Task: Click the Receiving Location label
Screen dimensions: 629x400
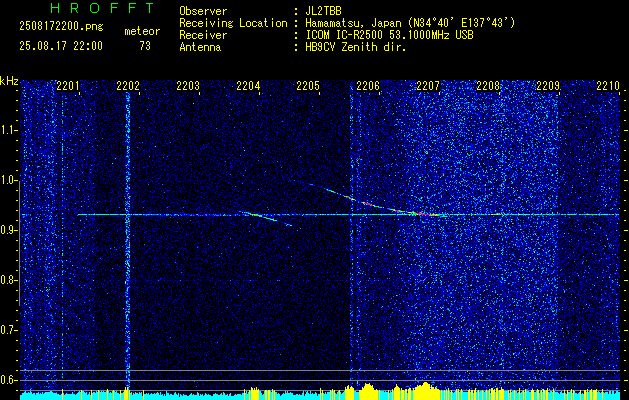Action: click(233, 23)
